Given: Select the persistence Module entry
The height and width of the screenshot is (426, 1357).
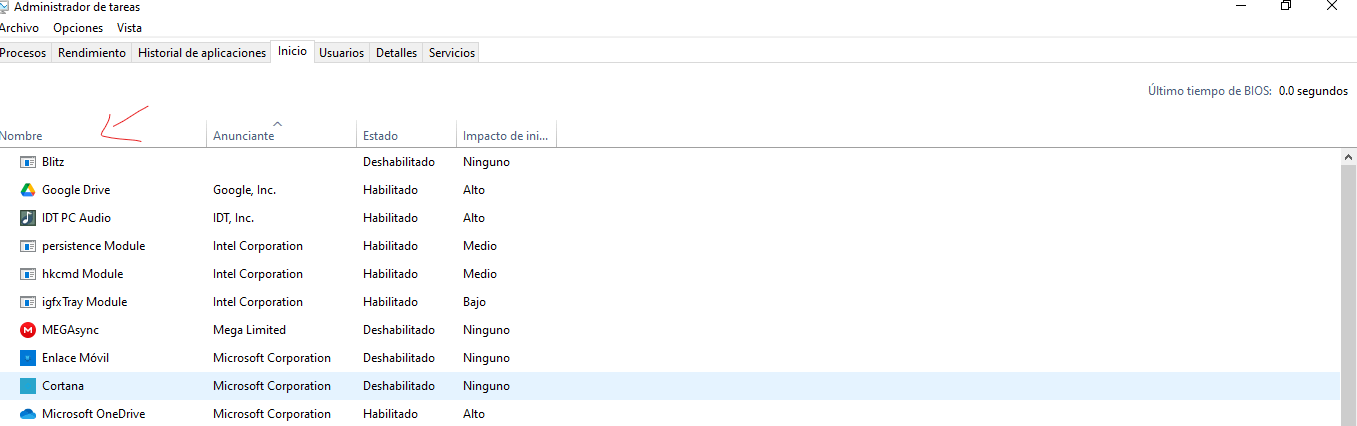Looking at the screenshot, I should pyautogui.click(x=93, y=246).
